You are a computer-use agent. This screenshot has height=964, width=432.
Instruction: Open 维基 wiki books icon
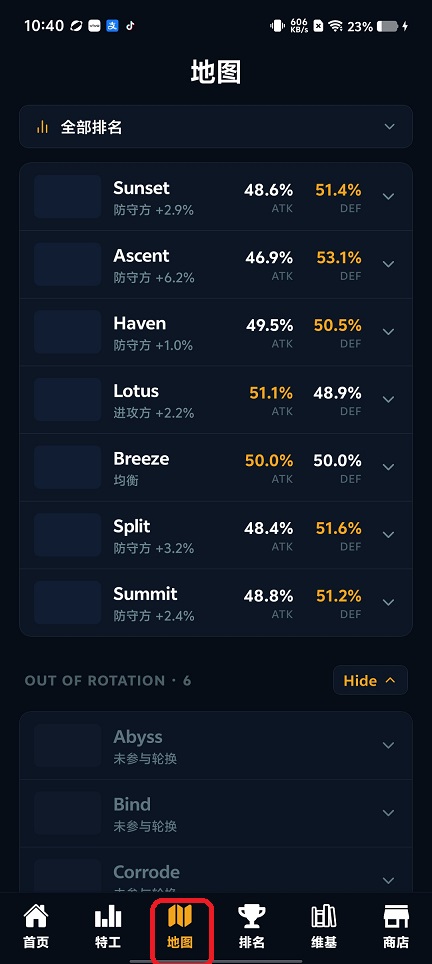coord(323,916)
